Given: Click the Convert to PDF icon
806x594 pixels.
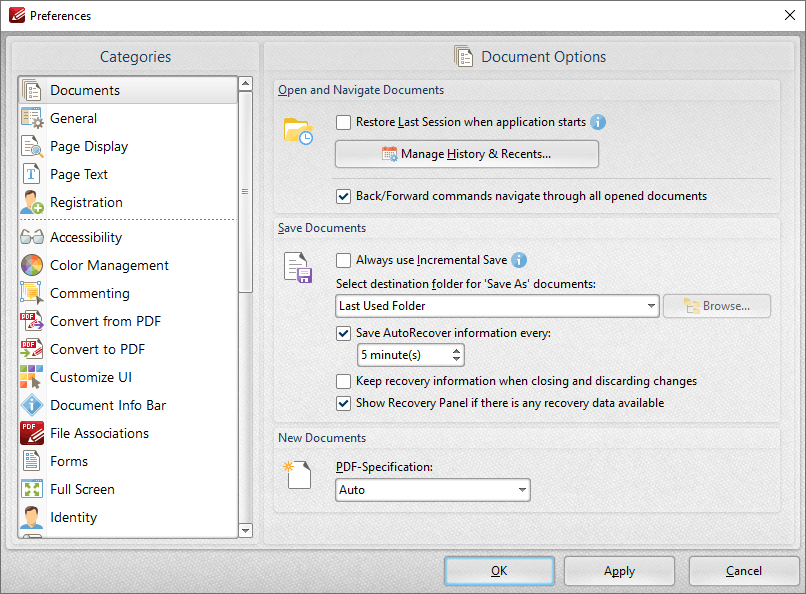Looking at the screenshot, I should coord(32,349).
